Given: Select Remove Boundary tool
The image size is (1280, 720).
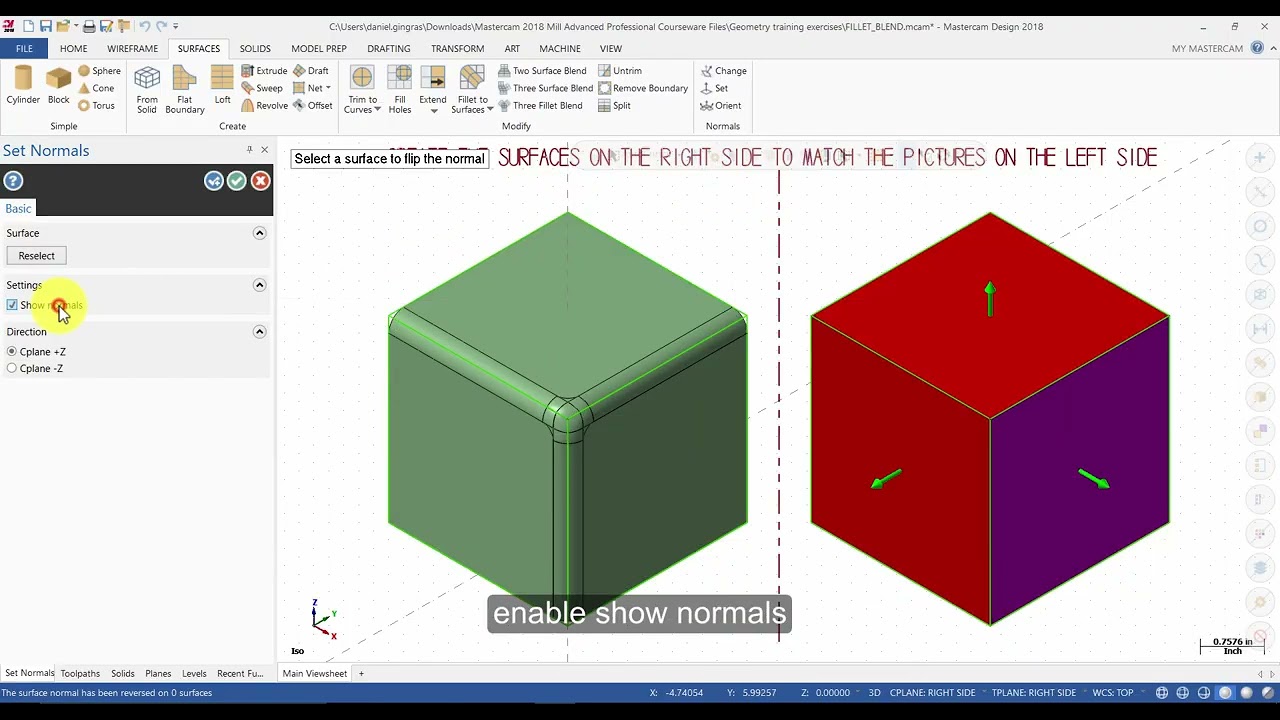Looking at the screenshot, I should tap(643, 88).
